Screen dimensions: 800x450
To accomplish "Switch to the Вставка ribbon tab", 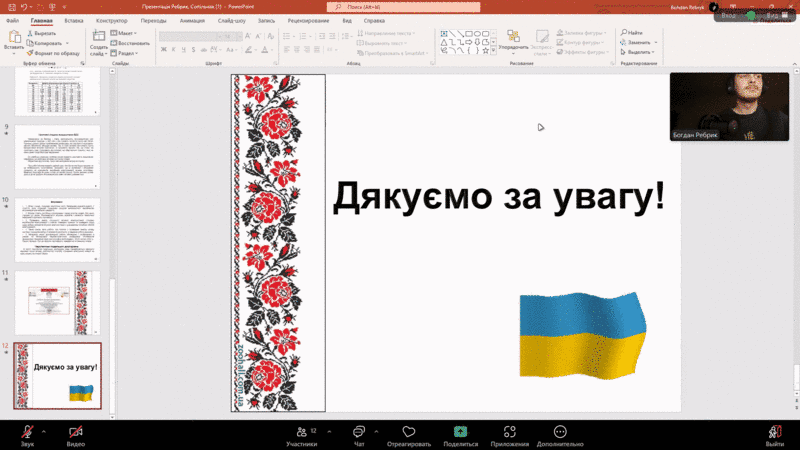I will 74,20.
